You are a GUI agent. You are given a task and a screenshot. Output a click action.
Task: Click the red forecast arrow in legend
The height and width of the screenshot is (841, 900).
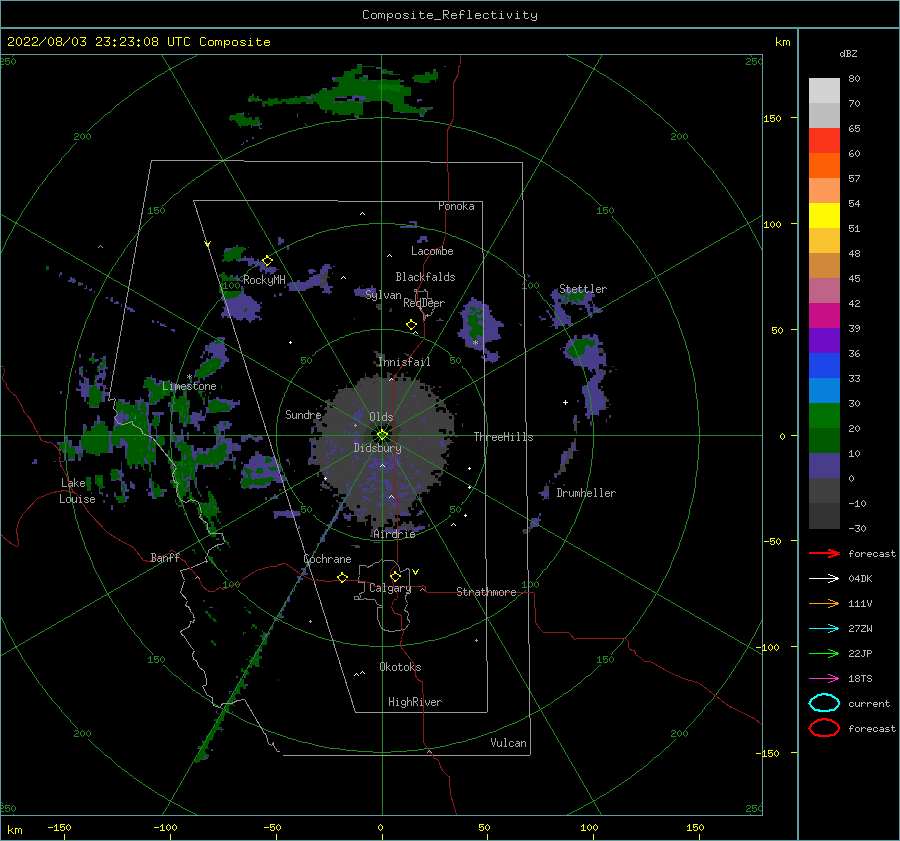tap(824, 553)
